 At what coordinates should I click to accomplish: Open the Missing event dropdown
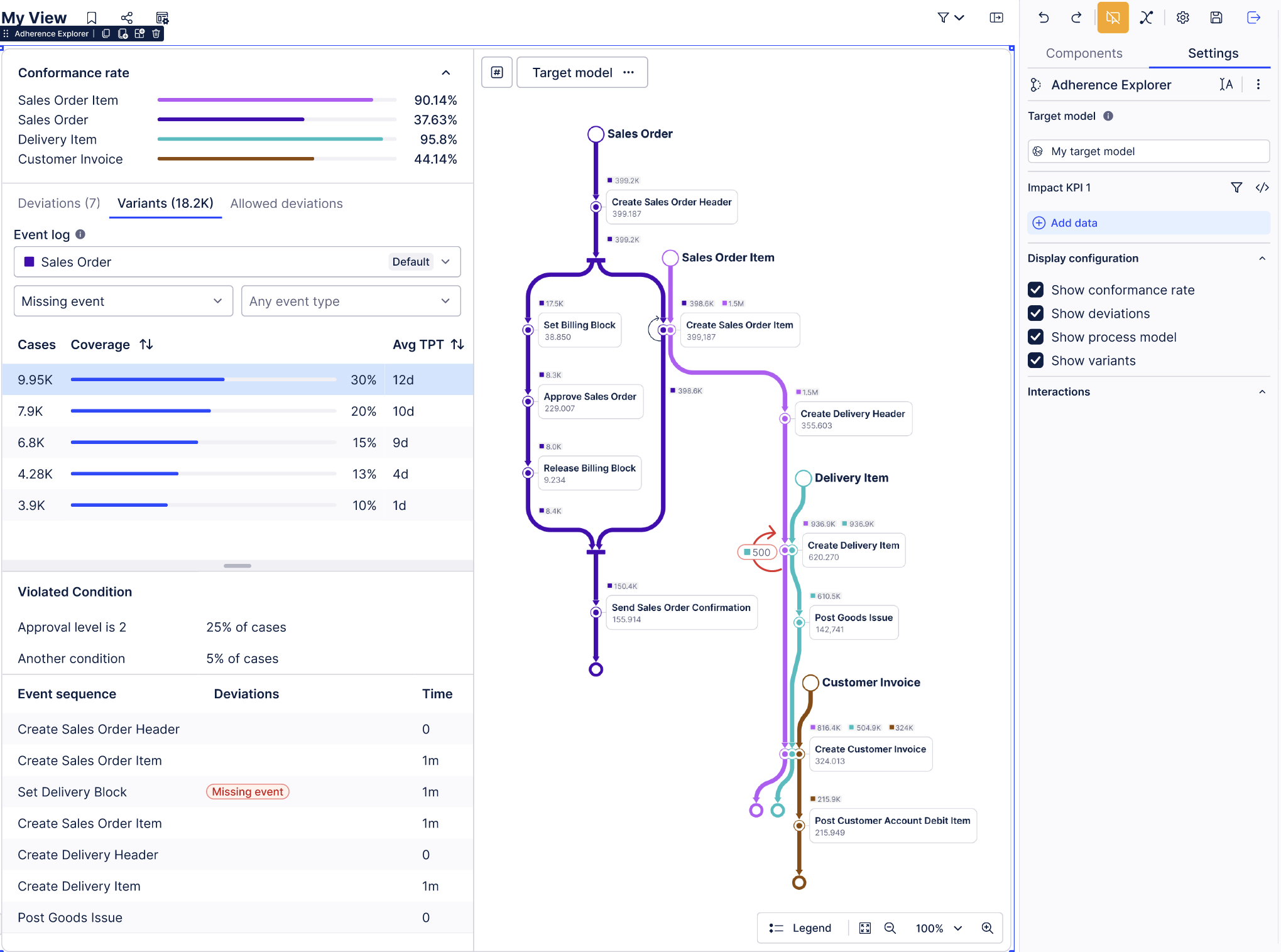coord(123,301)
